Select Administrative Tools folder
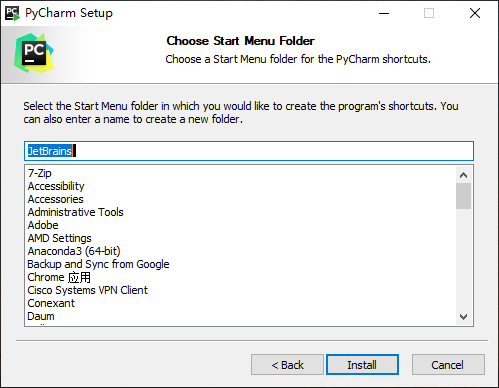This screenshot has width=499, height=388. click(75, 212)
